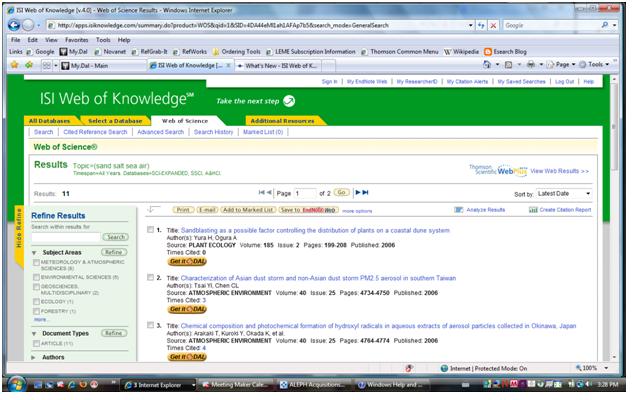This screenshot has height=400, width=640.
Task: Click the more link under Subject Areas
Action: point(40,320)
